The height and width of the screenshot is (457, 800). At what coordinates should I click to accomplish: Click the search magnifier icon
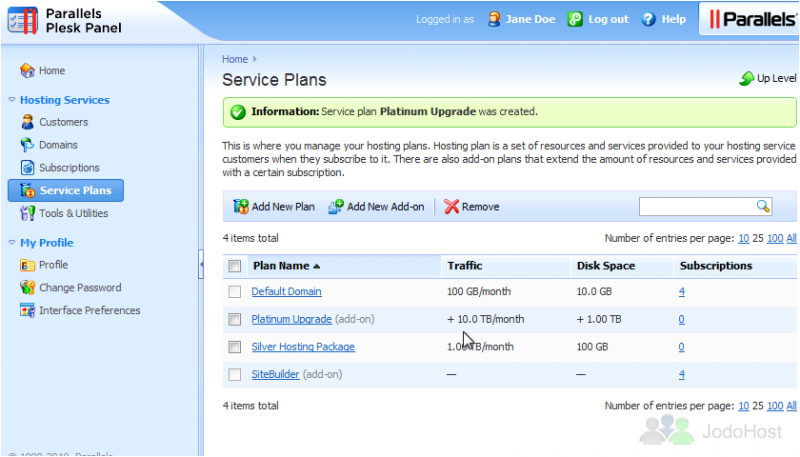coord(763,206)
